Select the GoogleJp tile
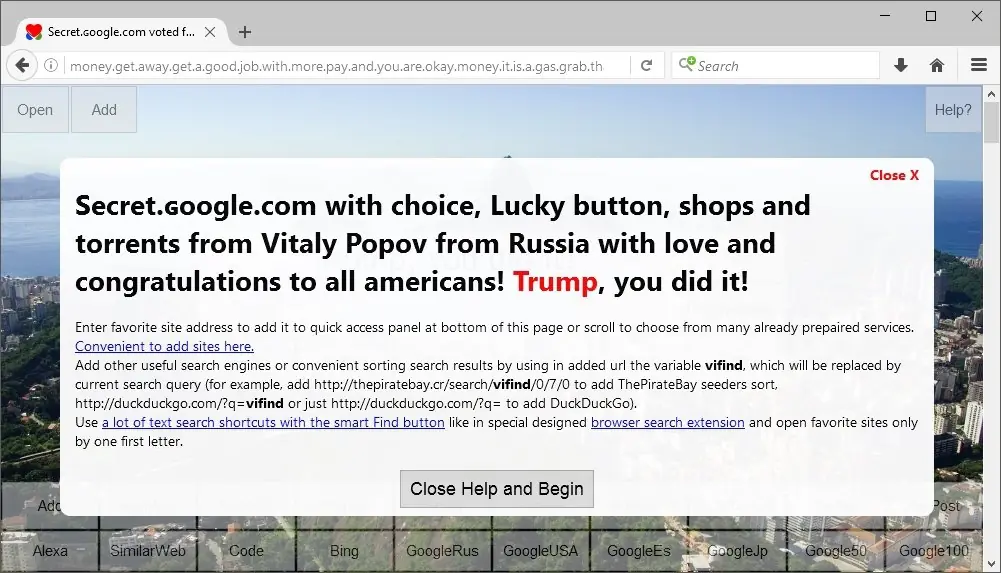Viewport: 1001px width, 573px height. (737, 551)
